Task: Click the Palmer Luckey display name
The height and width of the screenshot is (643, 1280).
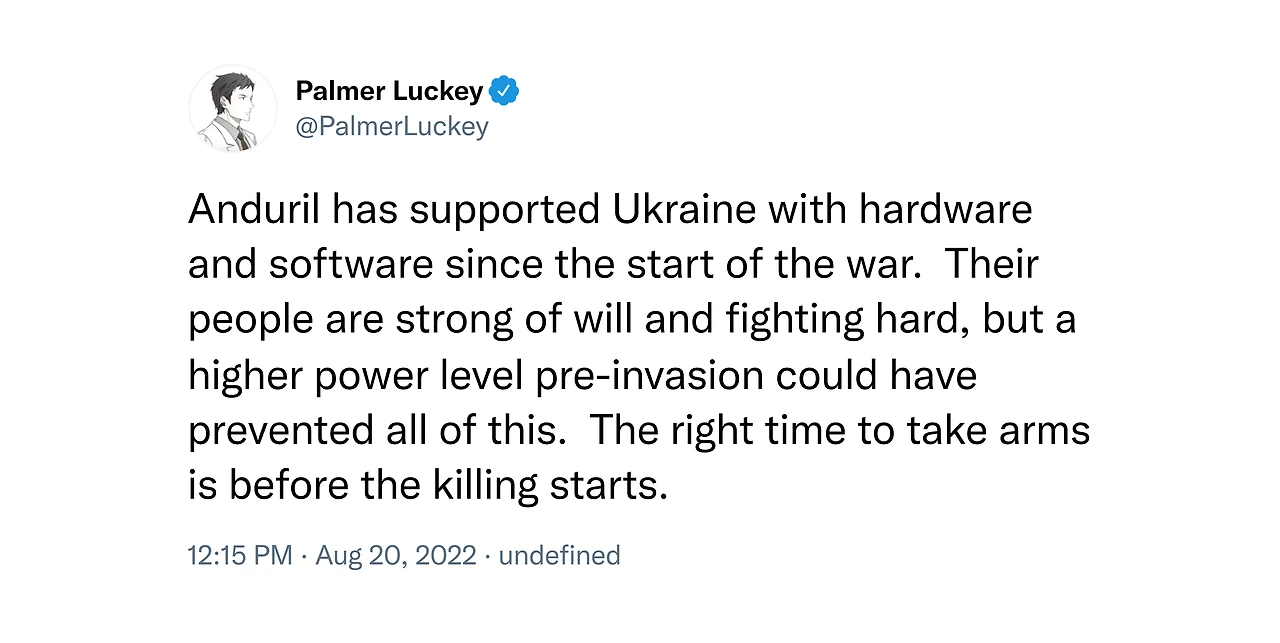Action: tap(390, 92)
